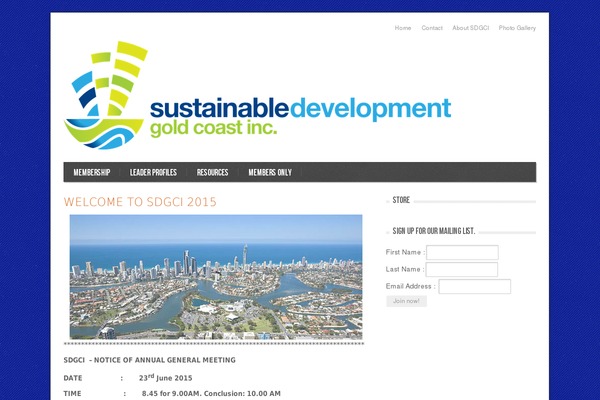Open the About SDGCI page
The image size is (600, 400).
[x=470, y=28]
